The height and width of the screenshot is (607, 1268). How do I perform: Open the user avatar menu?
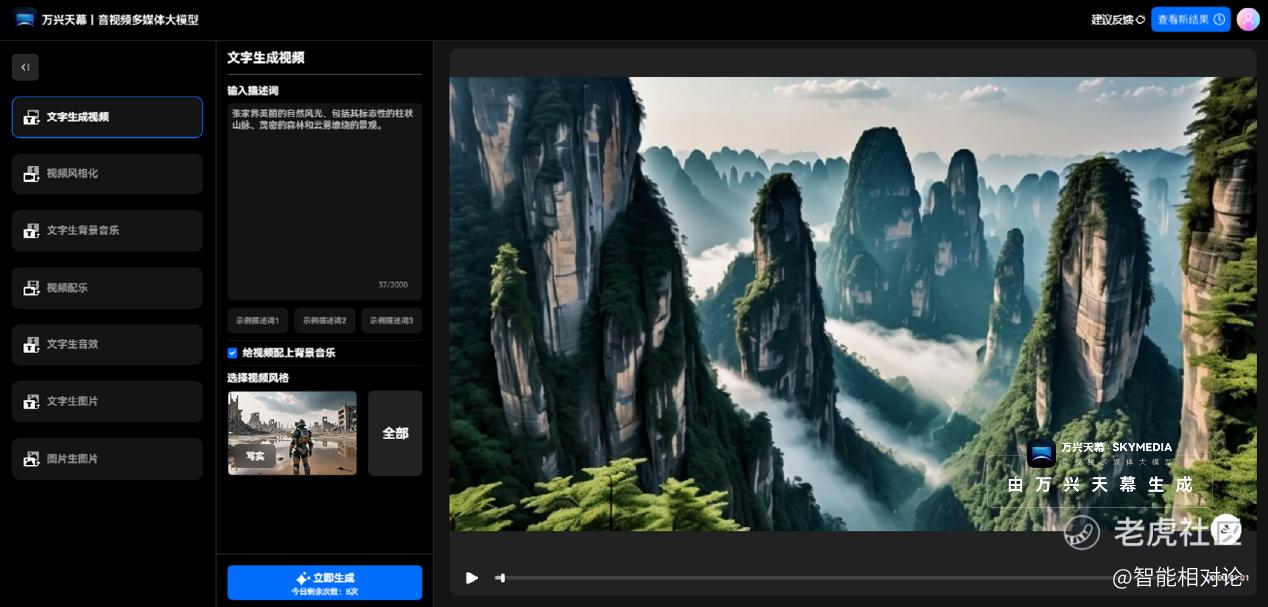1248,19
